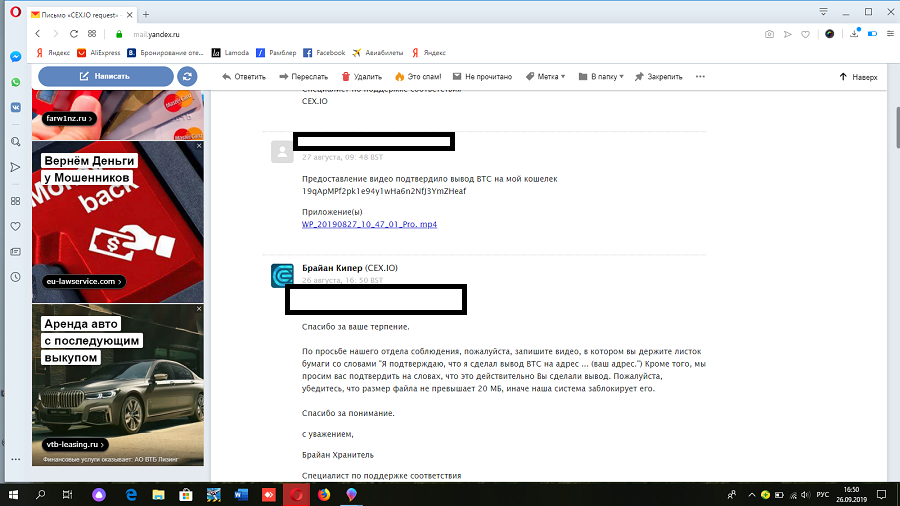
Task: Go back to previous page
Action: [38, 34]
